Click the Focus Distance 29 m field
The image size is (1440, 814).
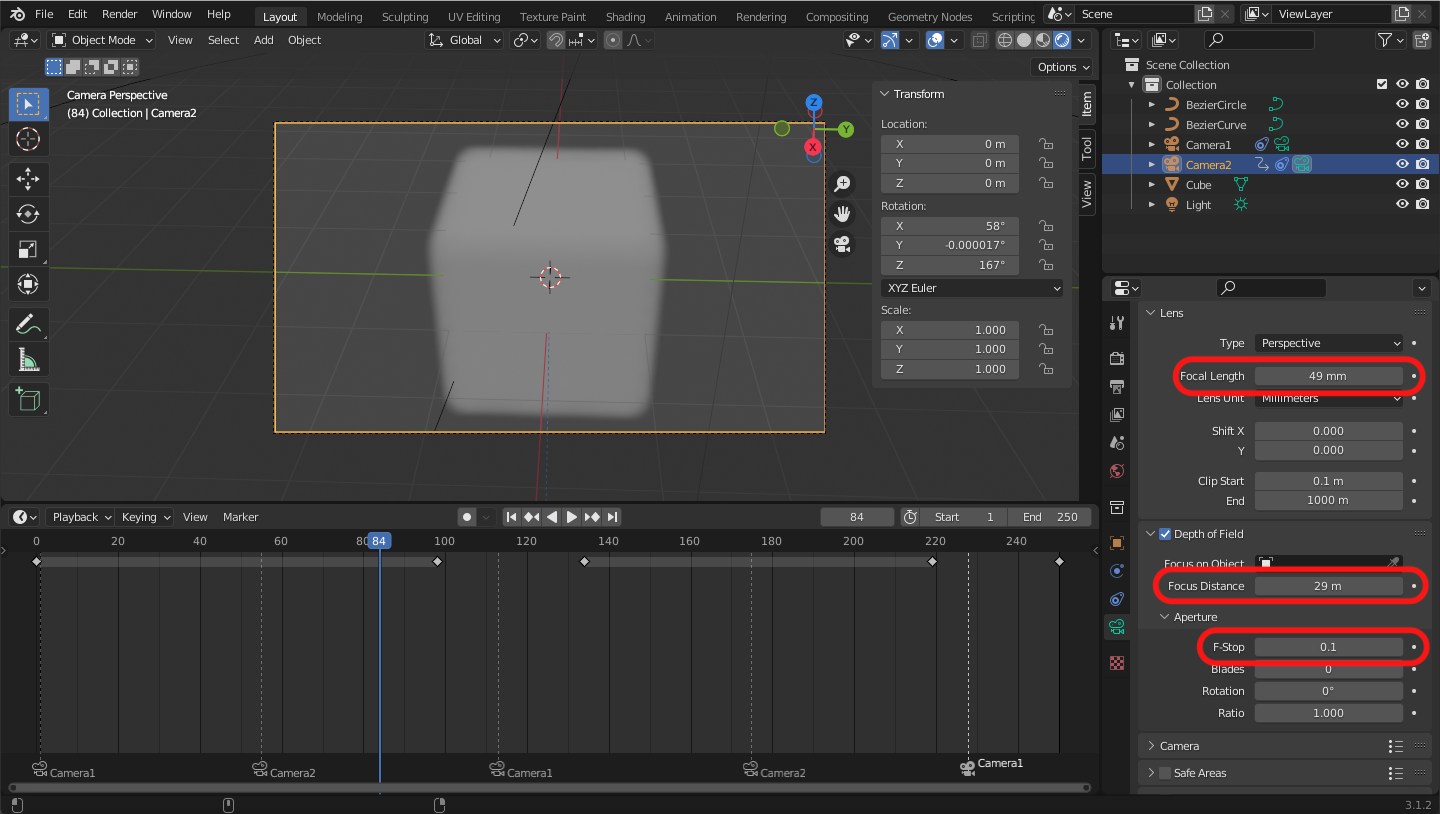click(x=1328, y=586)
